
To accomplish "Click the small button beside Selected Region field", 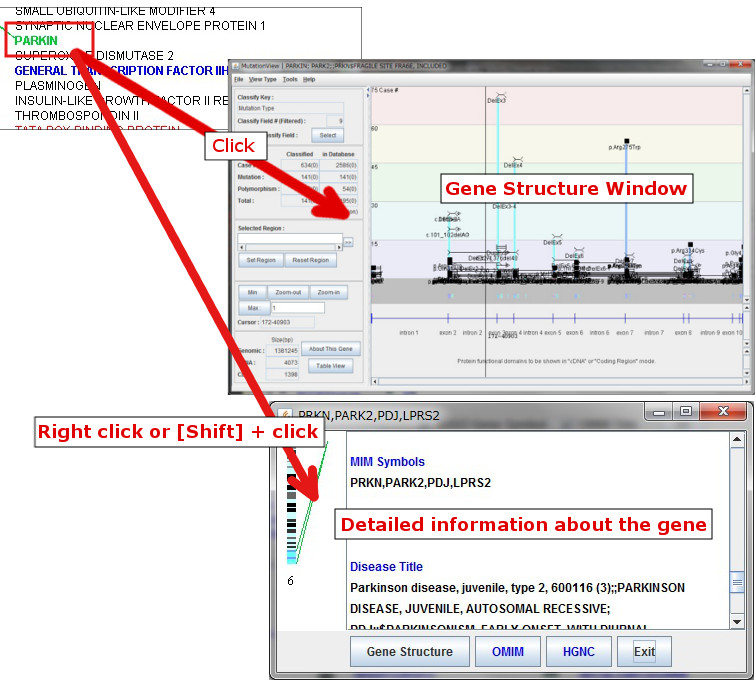I will click(349, 242).
